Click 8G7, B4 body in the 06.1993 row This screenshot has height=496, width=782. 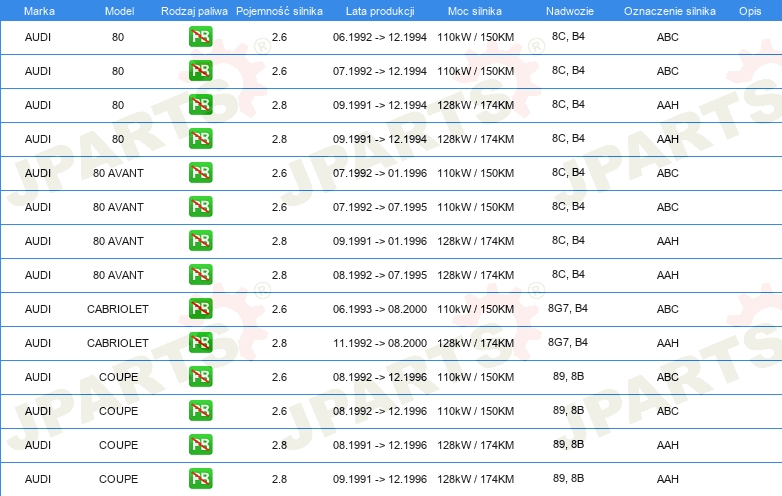[x=568, y=308]
